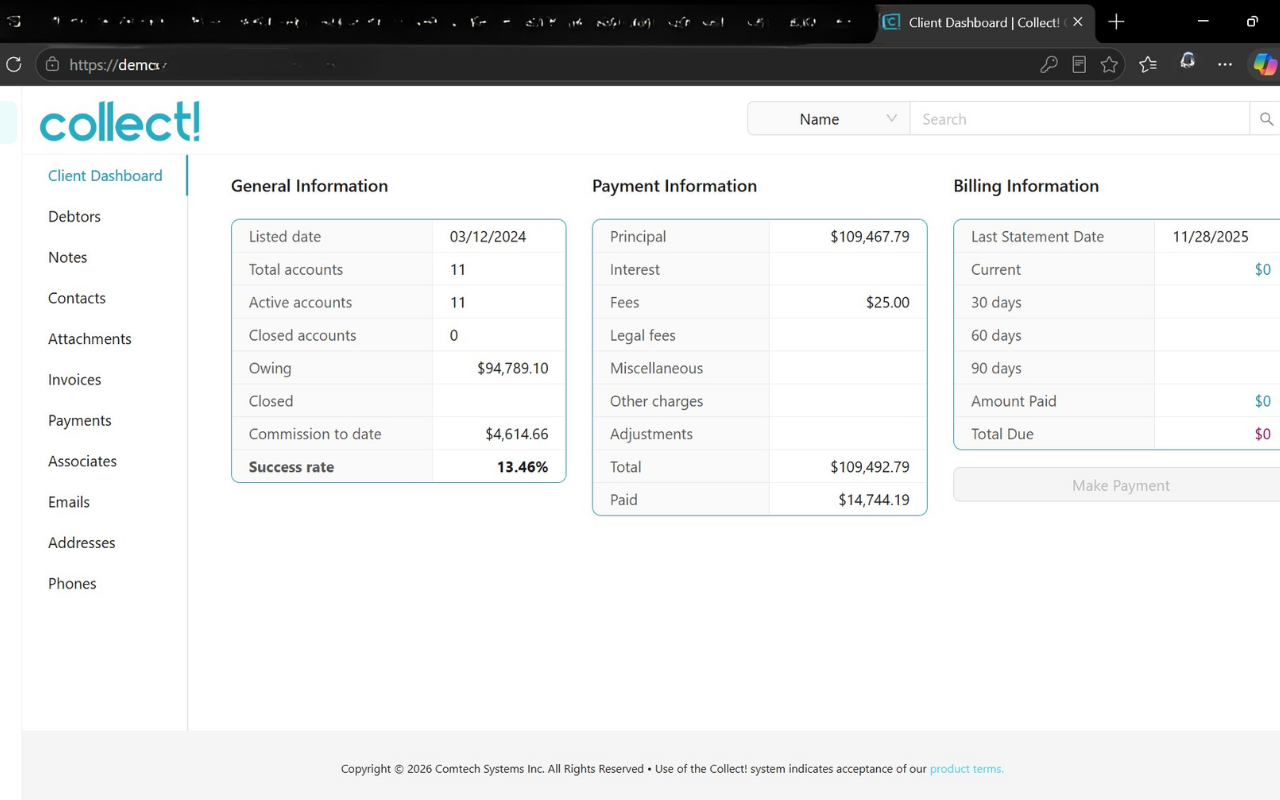Click the Billing Information heading
The height and width of the screenshot is (800, 1280).
[1026, 186]
